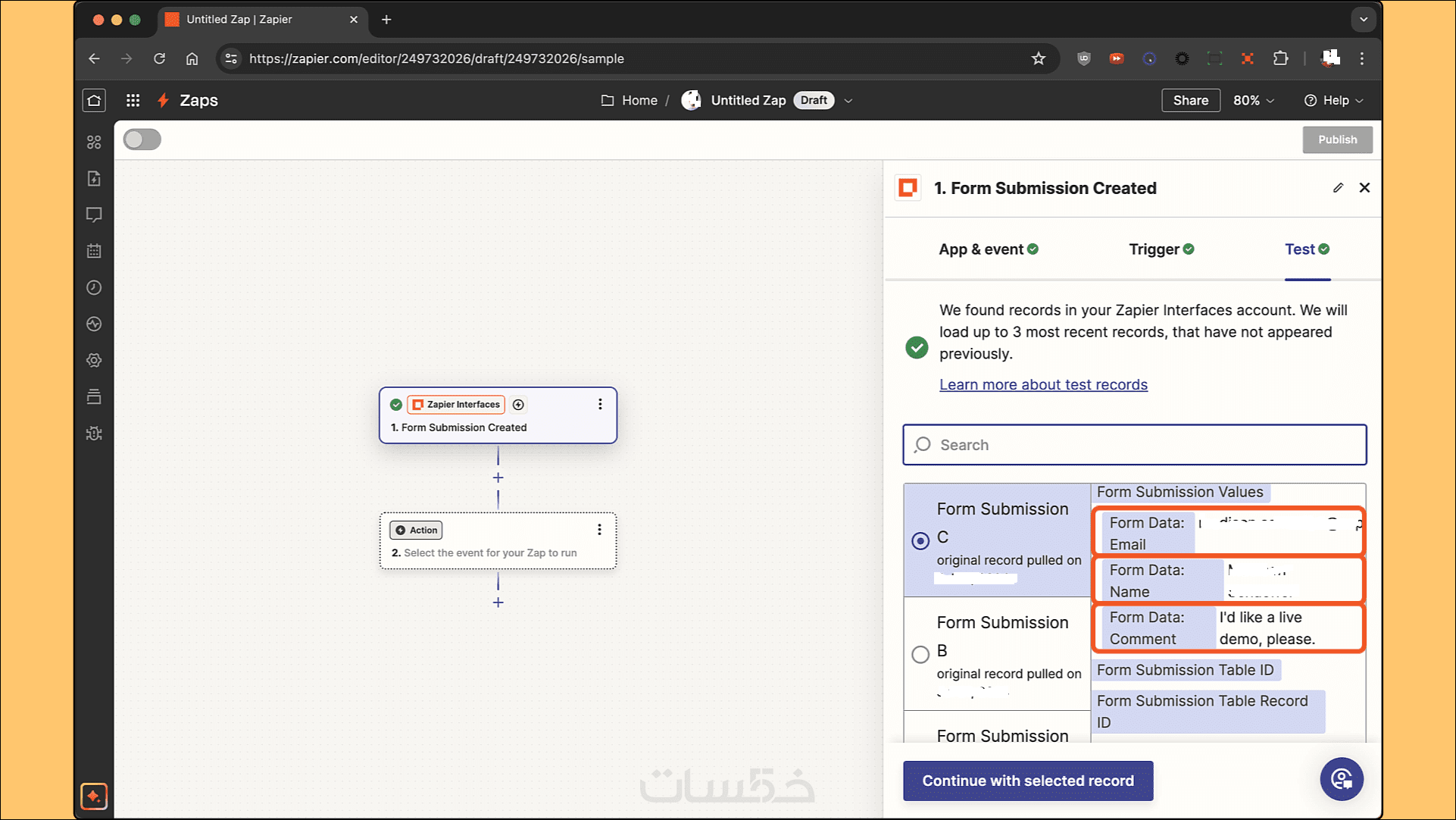Click the Zap History clock icon in sidebar
The width and height of the screenshot is (1456, 820).
point(94,288)
